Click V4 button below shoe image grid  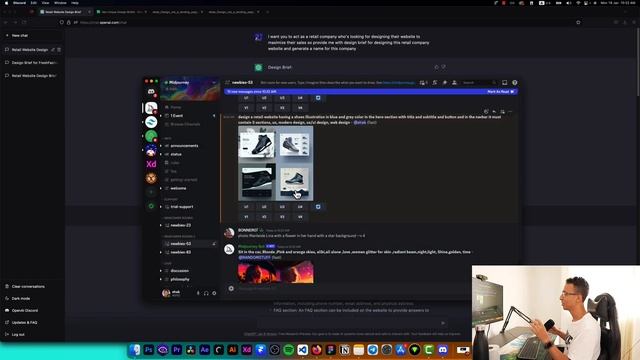coord(300,217)
